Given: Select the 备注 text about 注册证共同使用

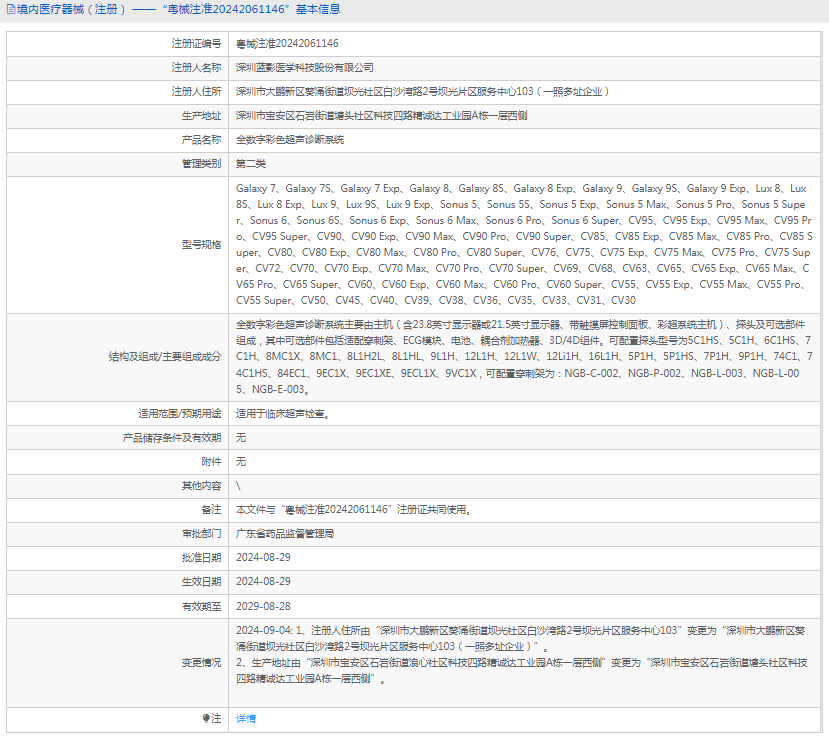Looking at the screenshot, I should point(354,510).
